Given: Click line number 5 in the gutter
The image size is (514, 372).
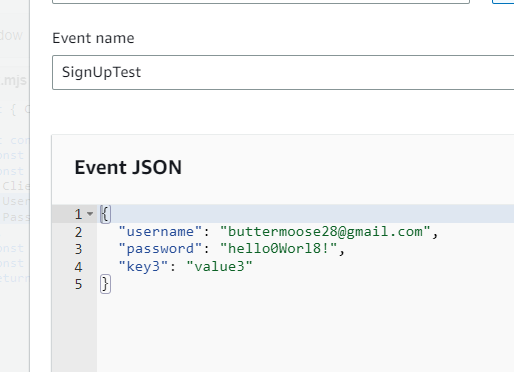Looking at the screenshot, I should tap(78, 284).
